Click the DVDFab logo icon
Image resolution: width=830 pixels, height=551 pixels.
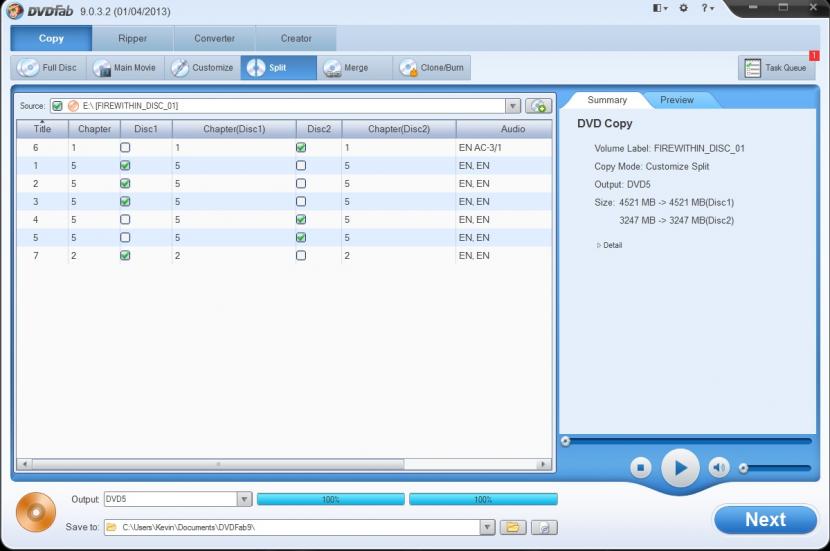pos(15,11)
